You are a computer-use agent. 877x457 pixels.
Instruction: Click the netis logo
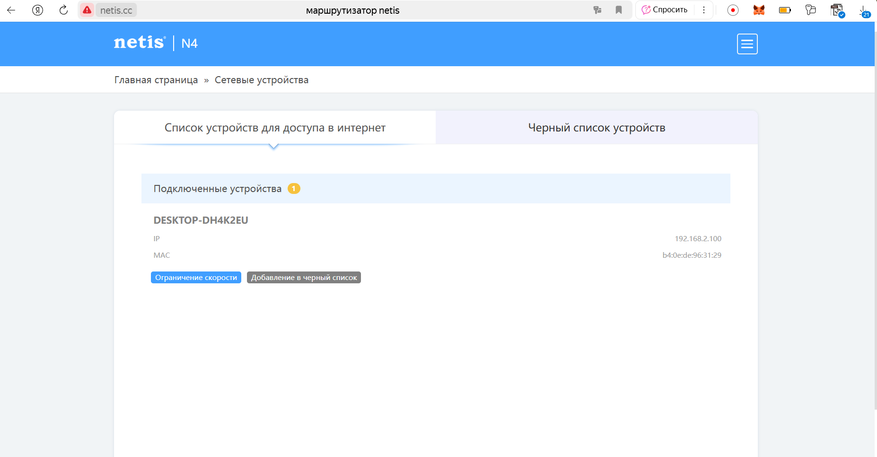point(139,43)
